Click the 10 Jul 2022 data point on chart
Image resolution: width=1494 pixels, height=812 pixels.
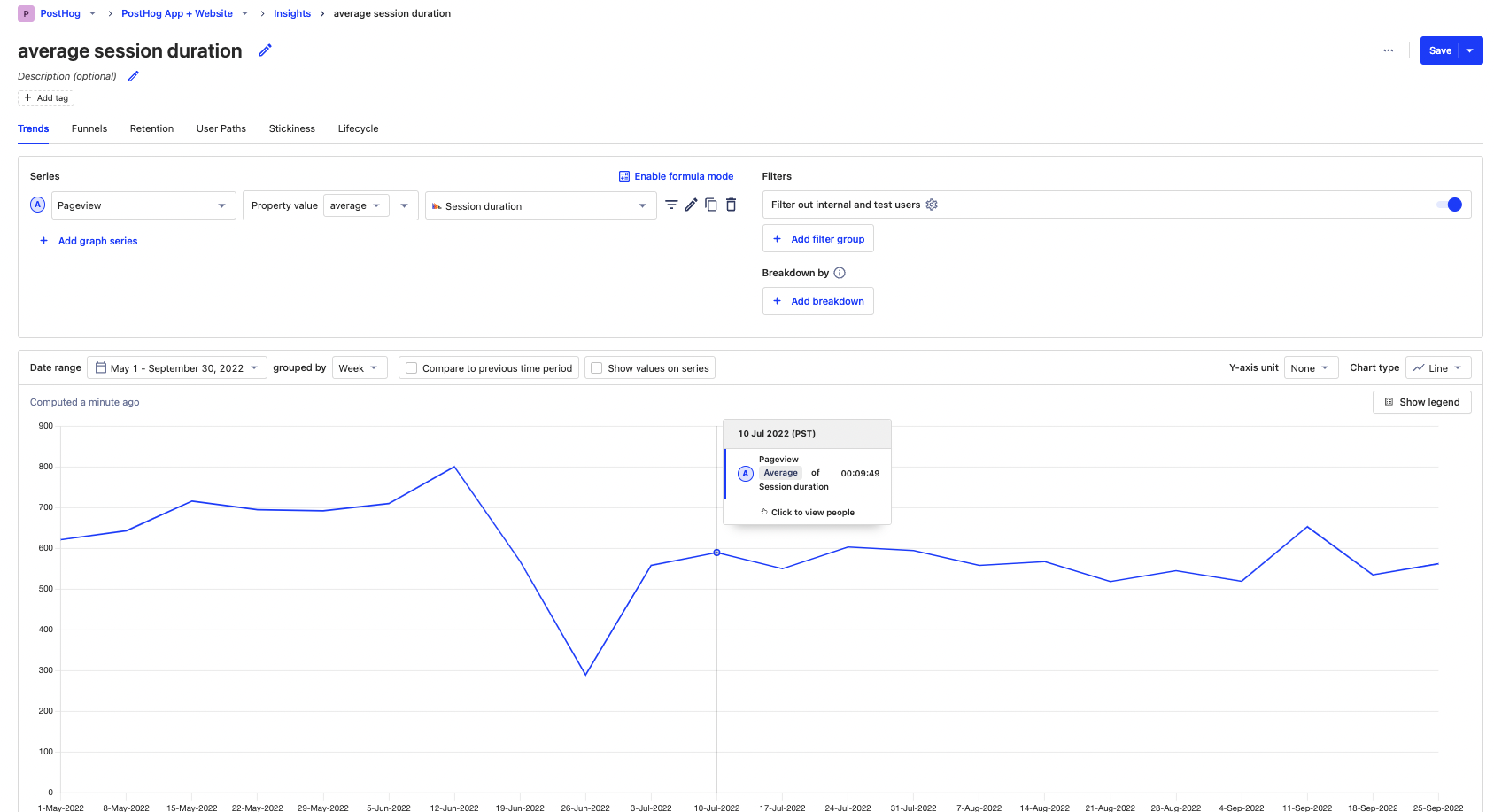(716, 553)
